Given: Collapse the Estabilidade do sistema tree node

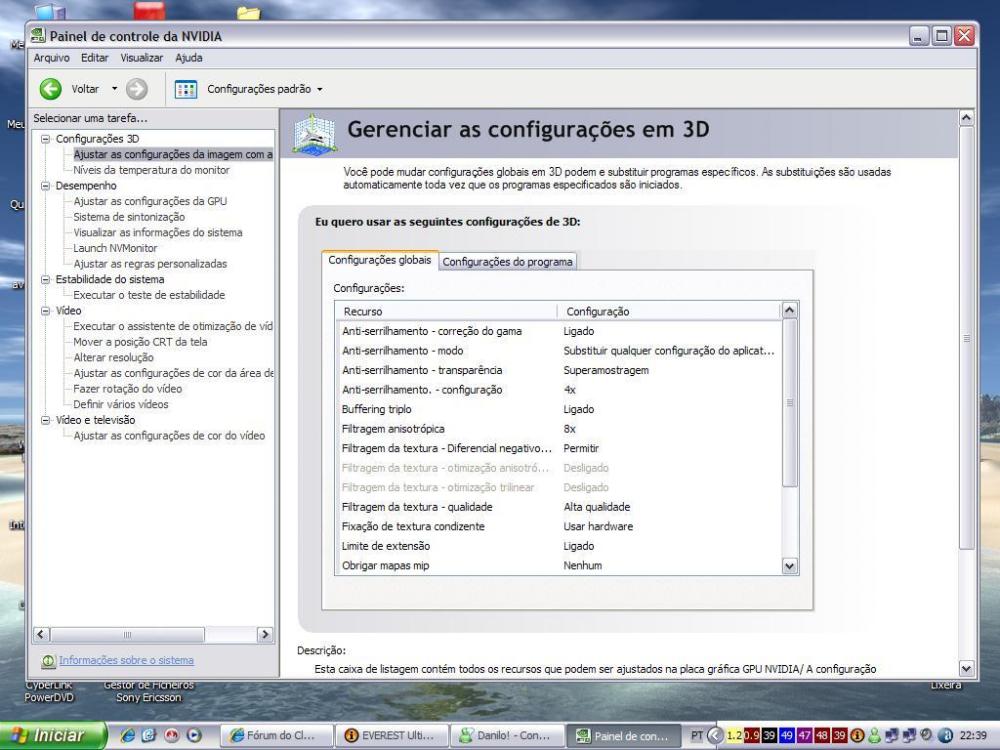Looking at the screenshot, I should pyautogui.click(x=45, y=280).
